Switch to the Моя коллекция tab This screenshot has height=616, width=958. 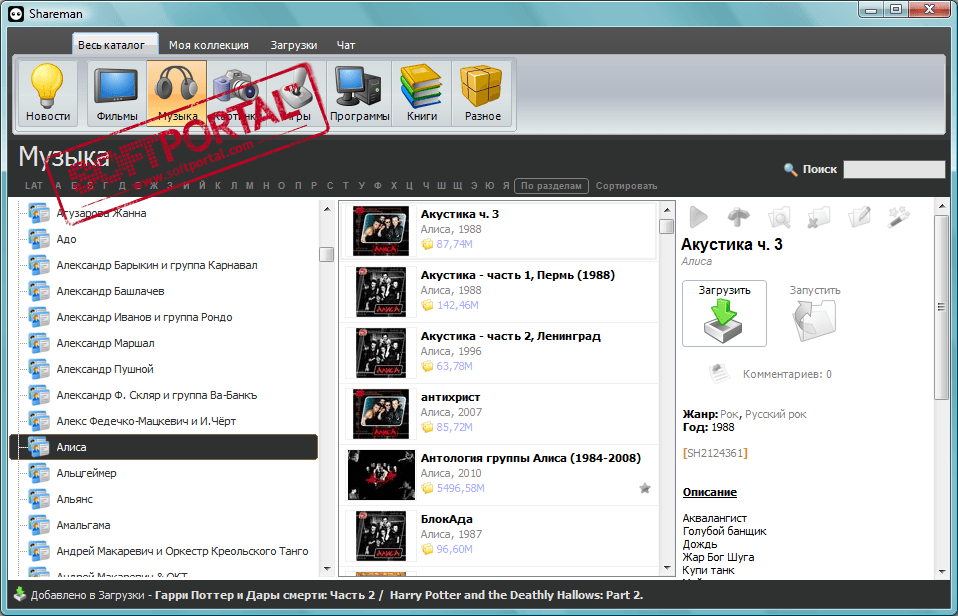[x=209, y=45]
